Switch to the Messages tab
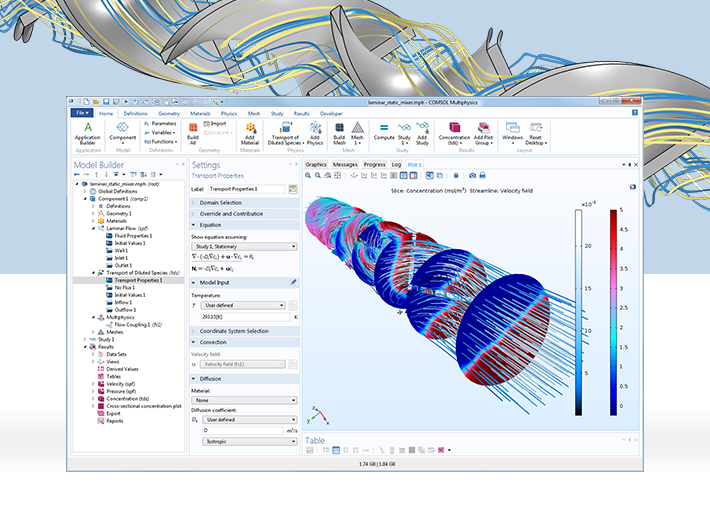This screenshot has width=710, height=523. pos(345,165)
